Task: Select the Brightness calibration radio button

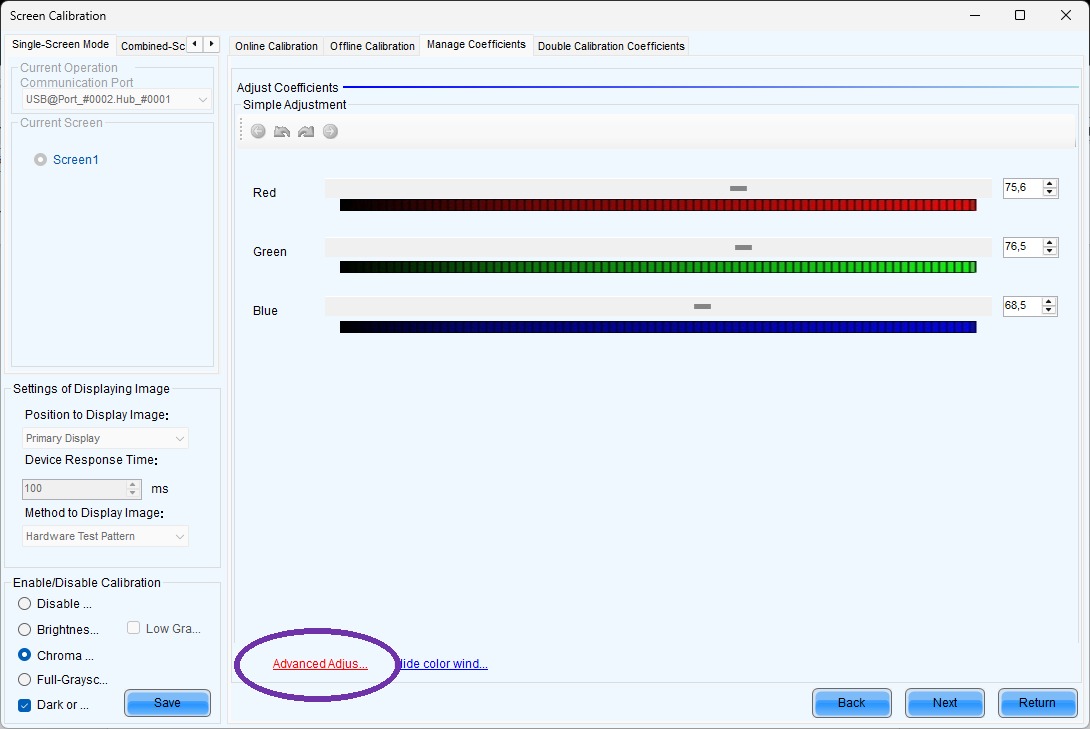Action: click(x=24, y=629)
